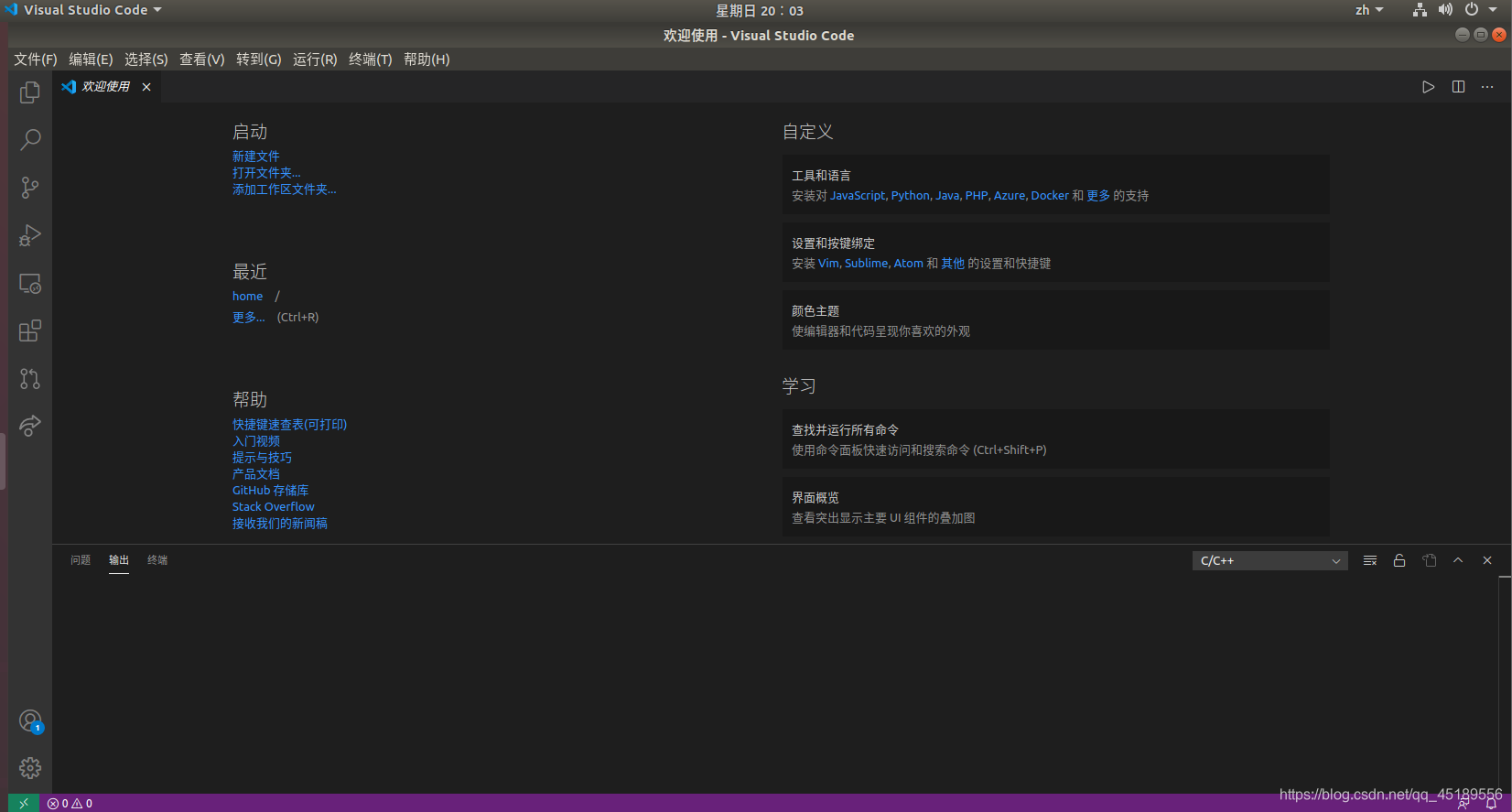Click the 接收我们的新闻稿 link
This screenshot has width=1512, height=812.
280,524
